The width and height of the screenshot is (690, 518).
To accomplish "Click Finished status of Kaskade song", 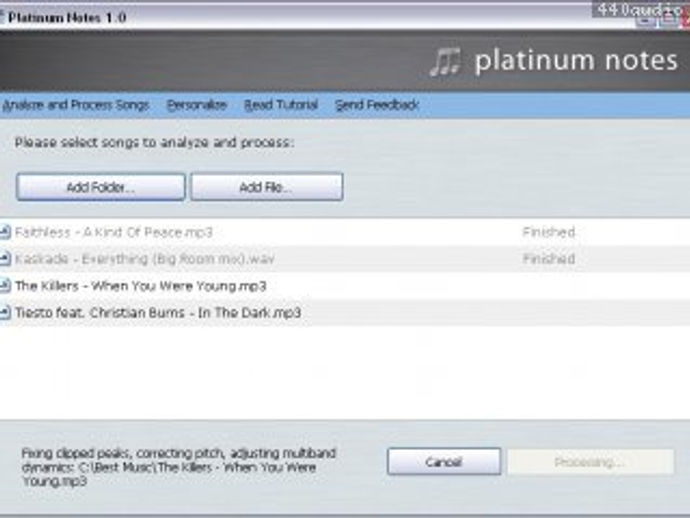I will tap(549, 259).
